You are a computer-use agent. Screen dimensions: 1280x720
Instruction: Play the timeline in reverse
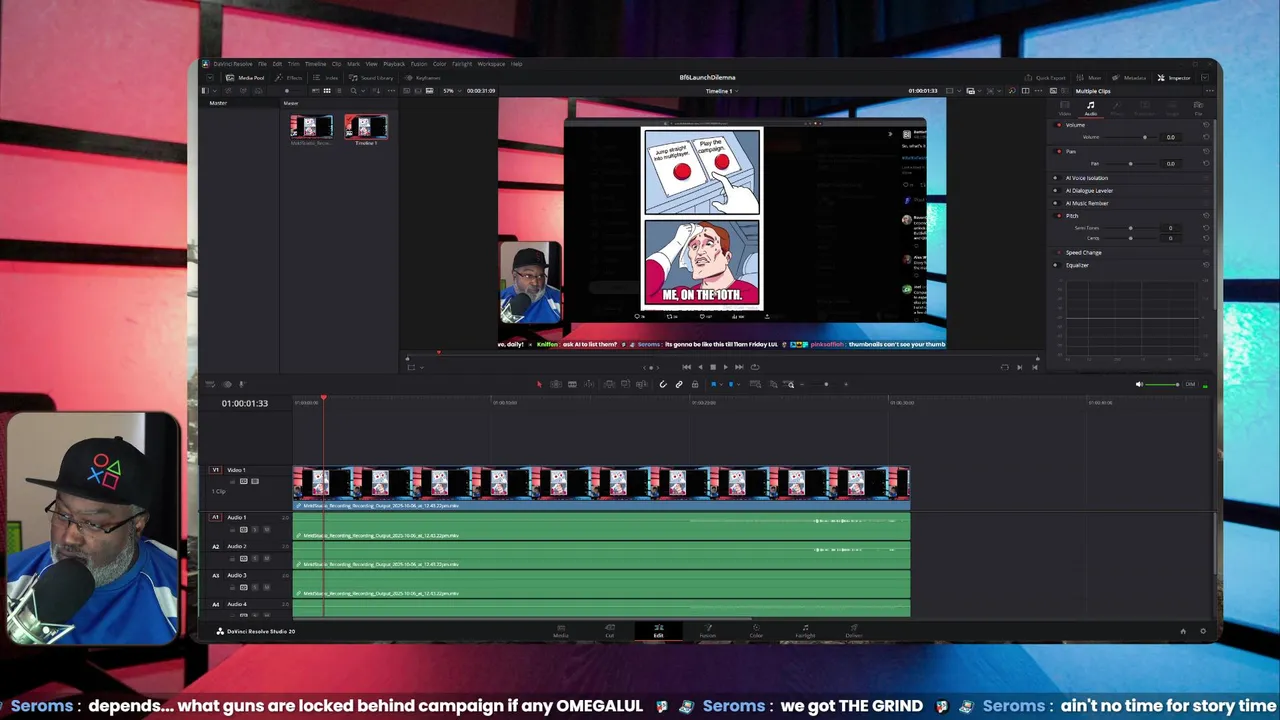(x=700, y=367)
